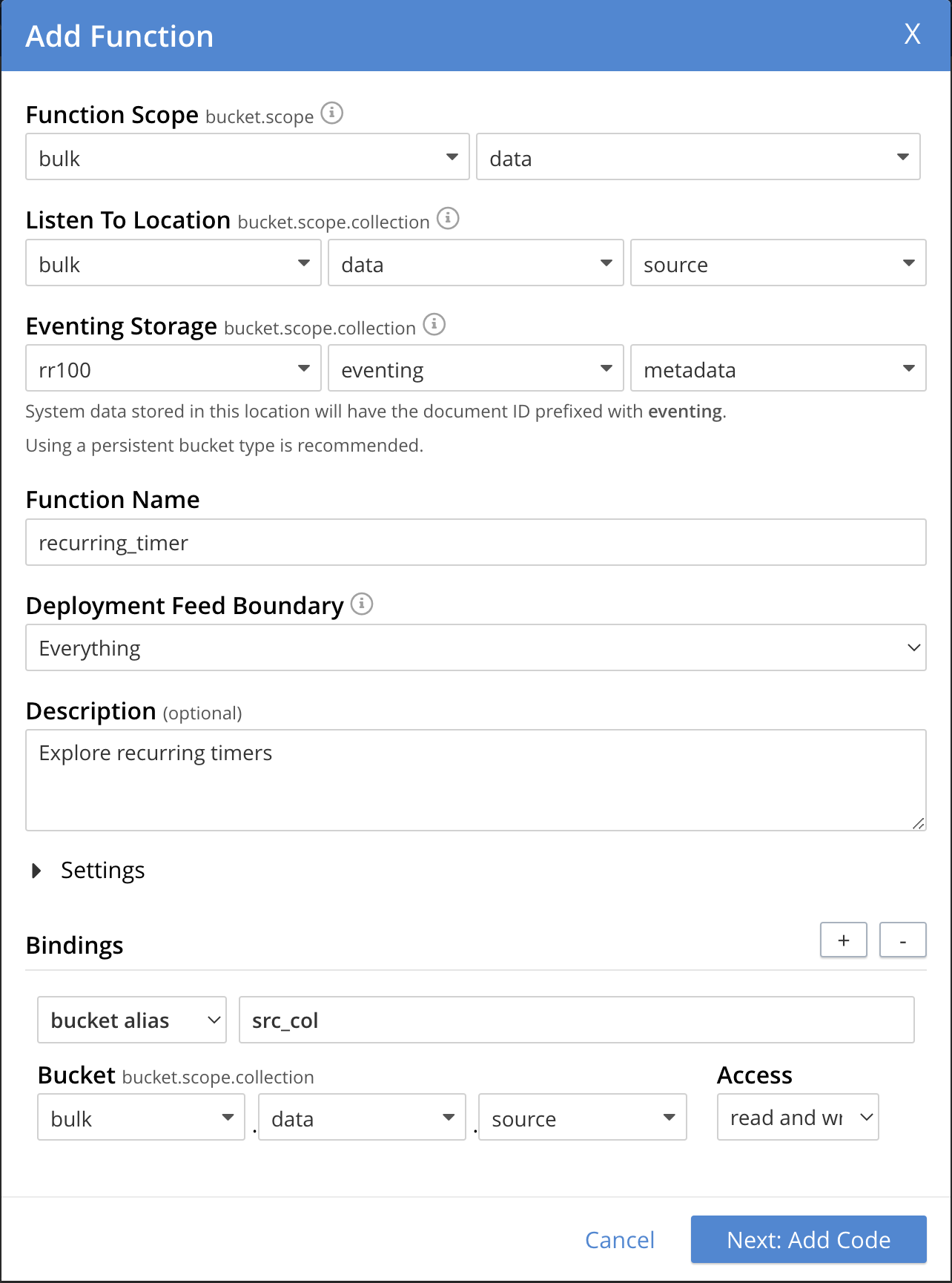Click info icon by Deployment Feed Boundary
This screenshot has width=952, height=1283.
click(361, 604)
